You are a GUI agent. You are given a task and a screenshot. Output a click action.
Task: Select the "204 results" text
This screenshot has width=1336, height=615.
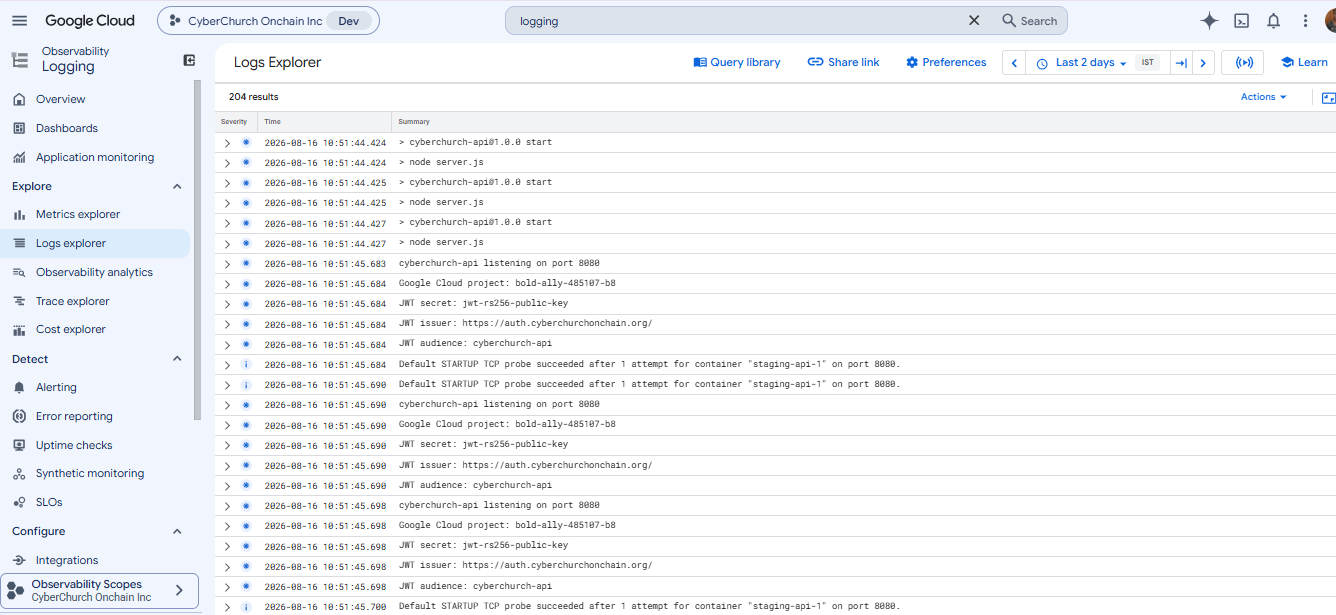click(254, 97)
